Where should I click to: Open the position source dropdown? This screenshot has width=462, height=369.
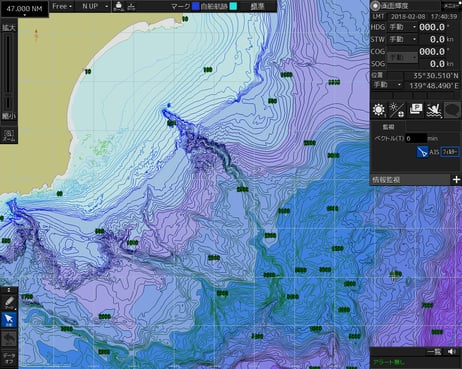coord(387,85)
